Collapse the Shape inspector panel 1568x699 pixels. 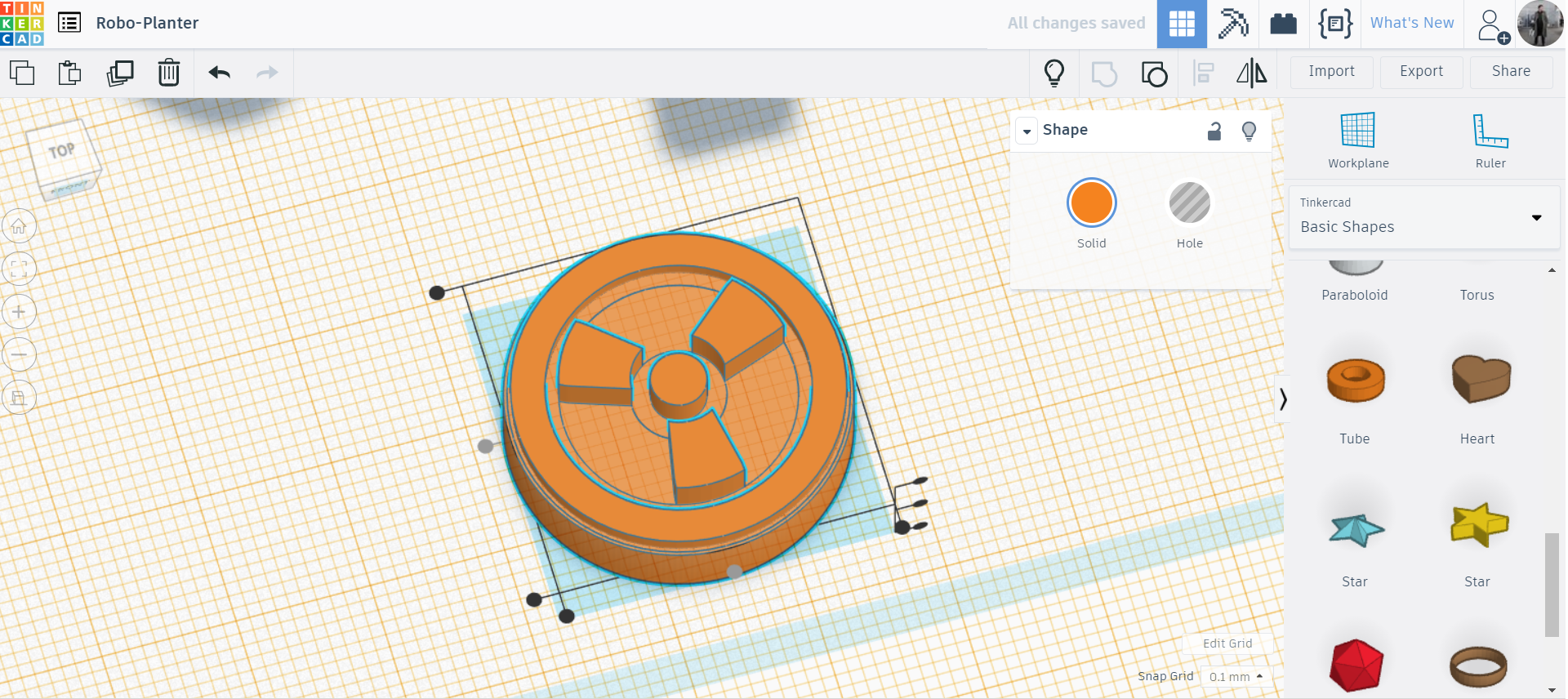tap(1027, 131)
